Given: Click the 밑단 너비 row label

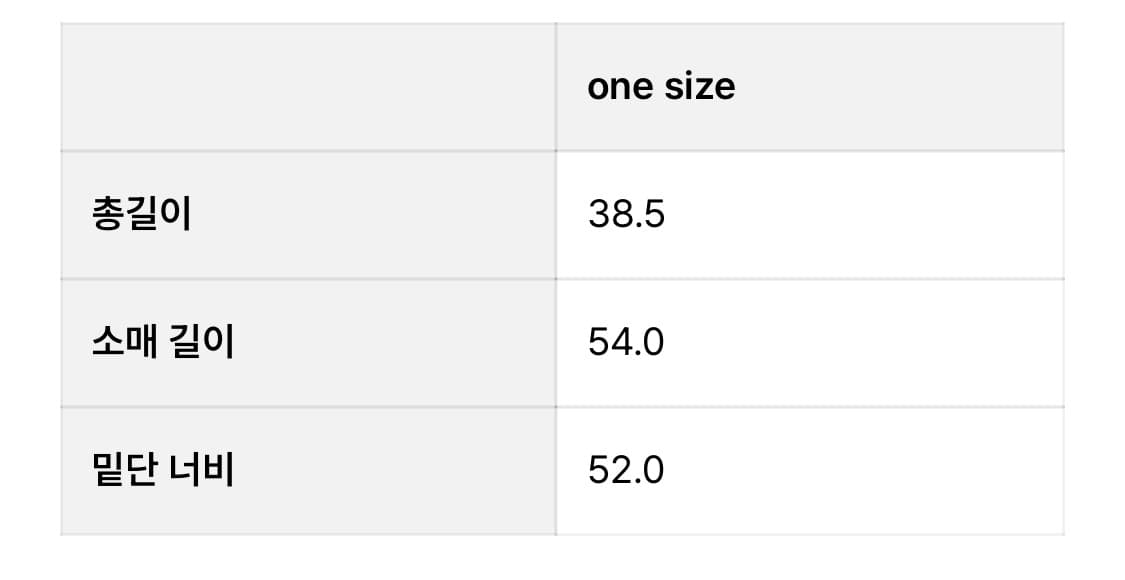Looking at the screenshot, I should coord(162,470).
